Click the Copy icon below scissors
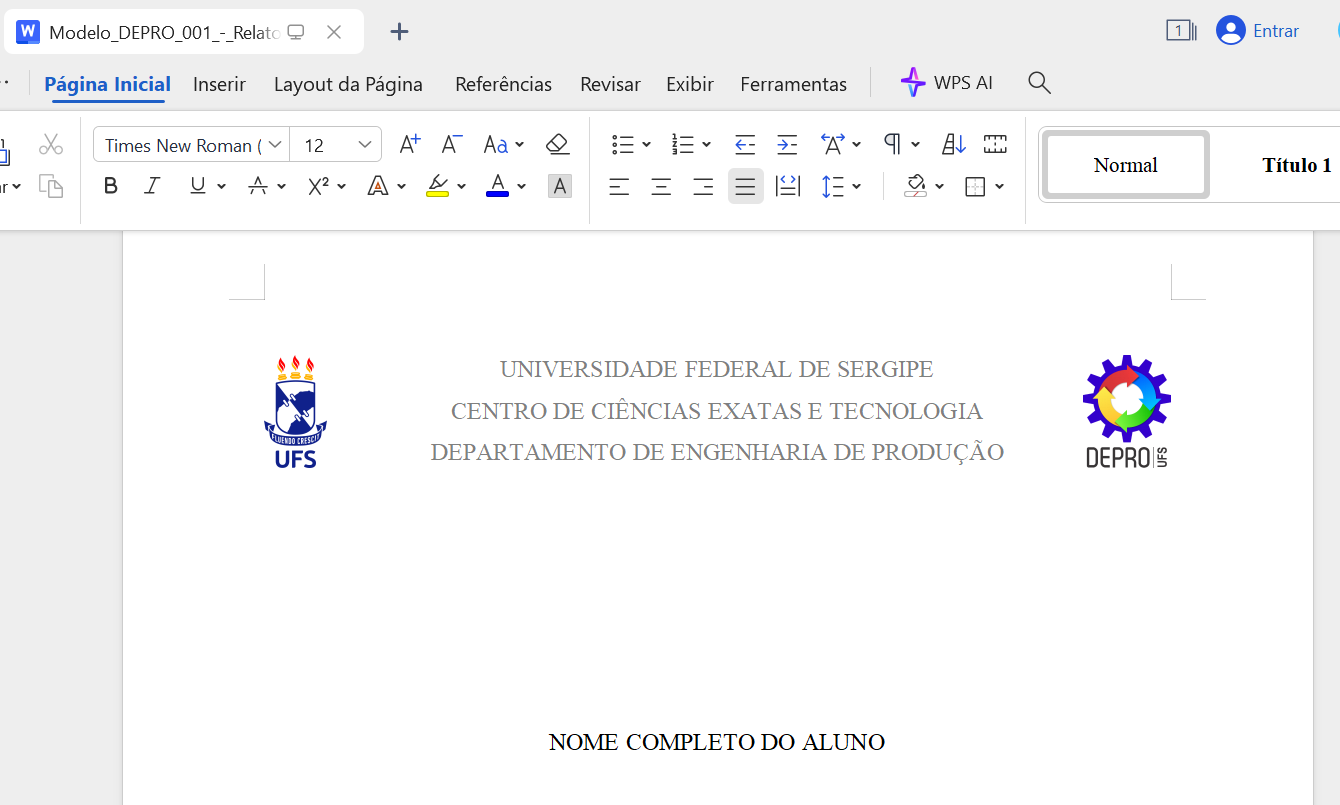 click(51, 186)
